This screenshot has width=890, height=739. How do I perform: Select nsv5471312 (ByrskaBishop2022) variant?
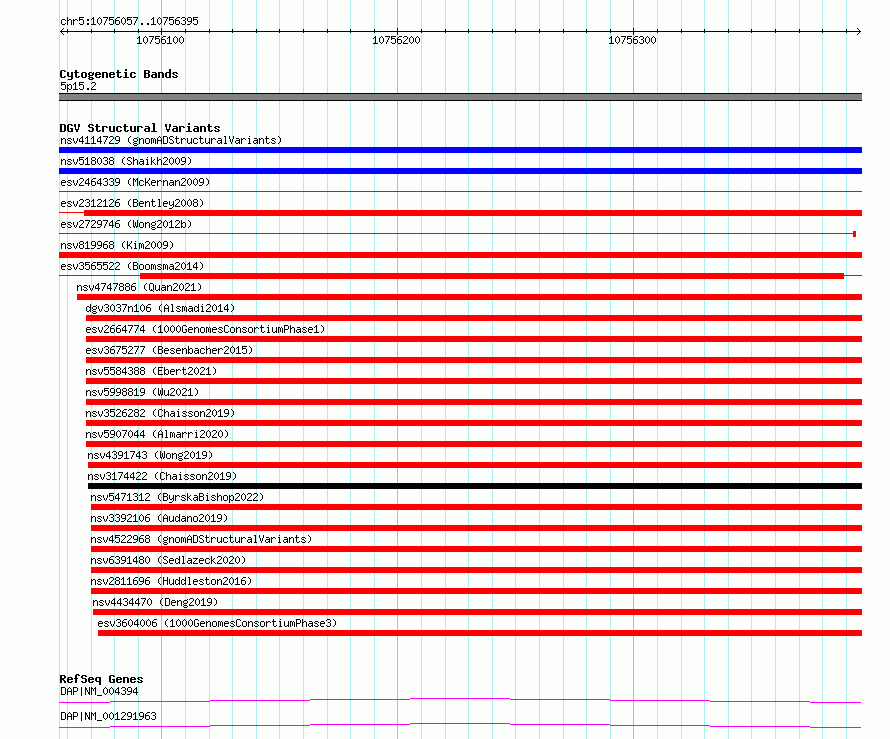[x=177, y=497]
